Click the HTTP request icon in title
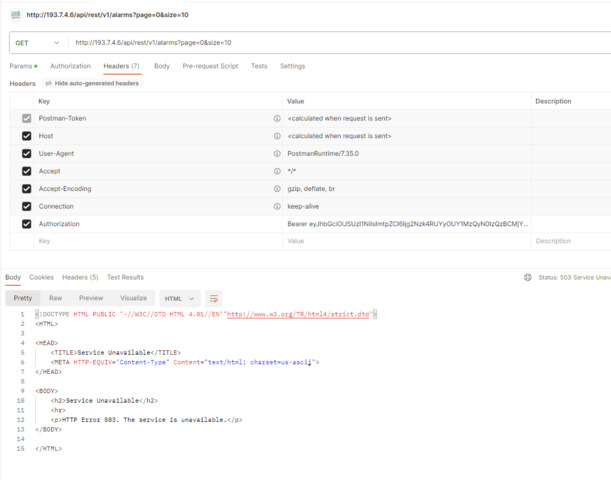This screenshot has height=480, width=611. click(x=15, y=14)
